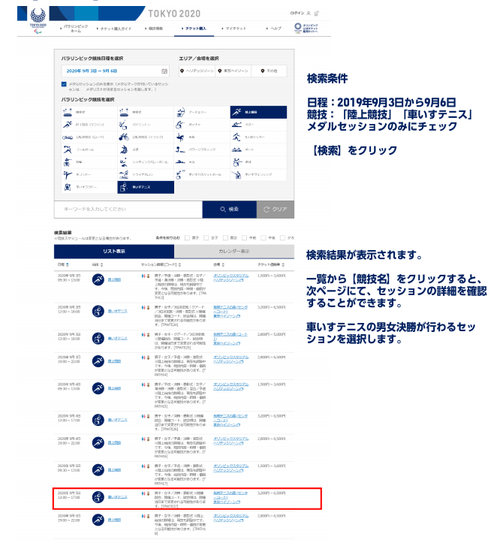The height and width of the screenshot is (543, 500).
Task: Switch to the カレンダー表示 calendar tab
Action: 234,251
